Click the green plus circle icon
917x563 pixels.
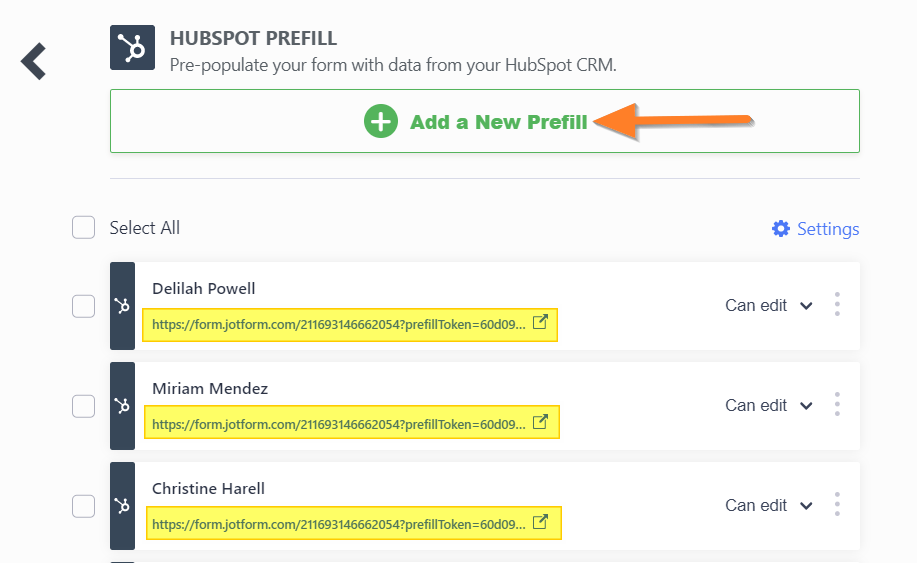(381, 122)
